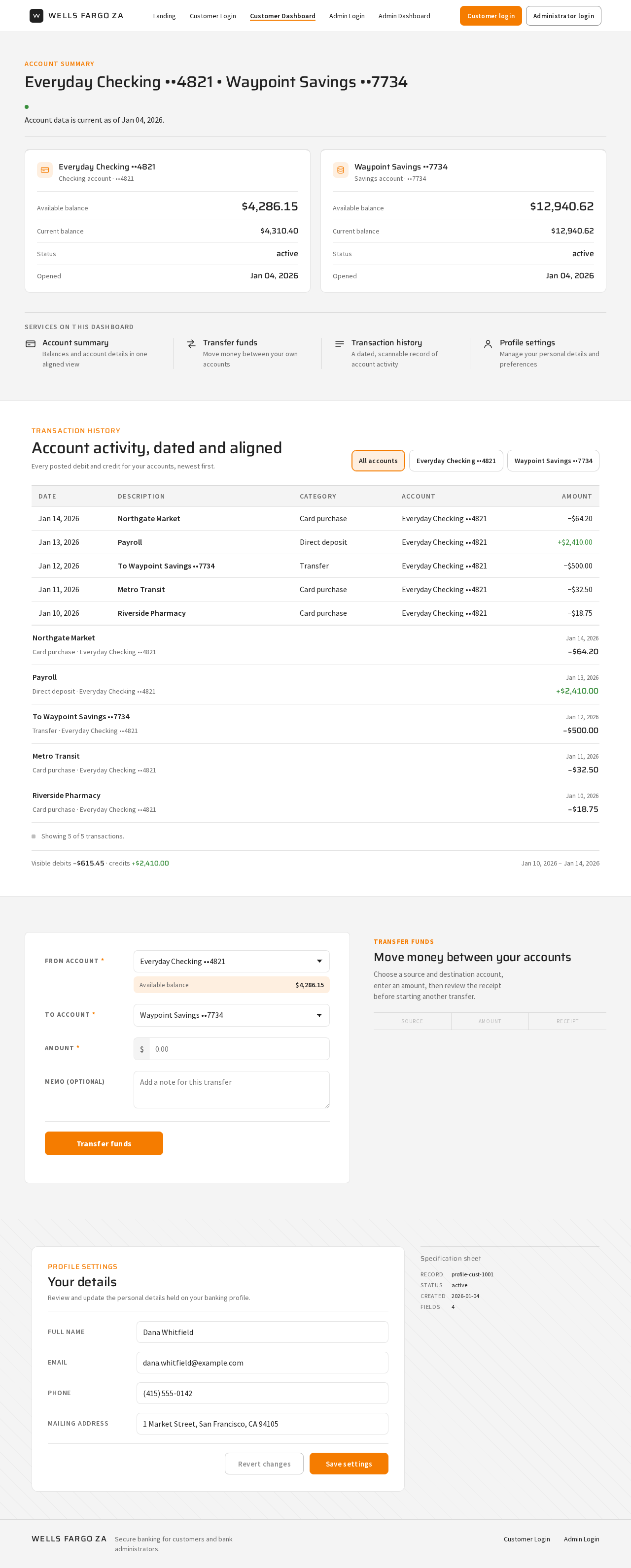Click the Wells Fargo ZA logo icon
The height and width of the screenshot is (1568, 631).
click(x=36, y=16)
